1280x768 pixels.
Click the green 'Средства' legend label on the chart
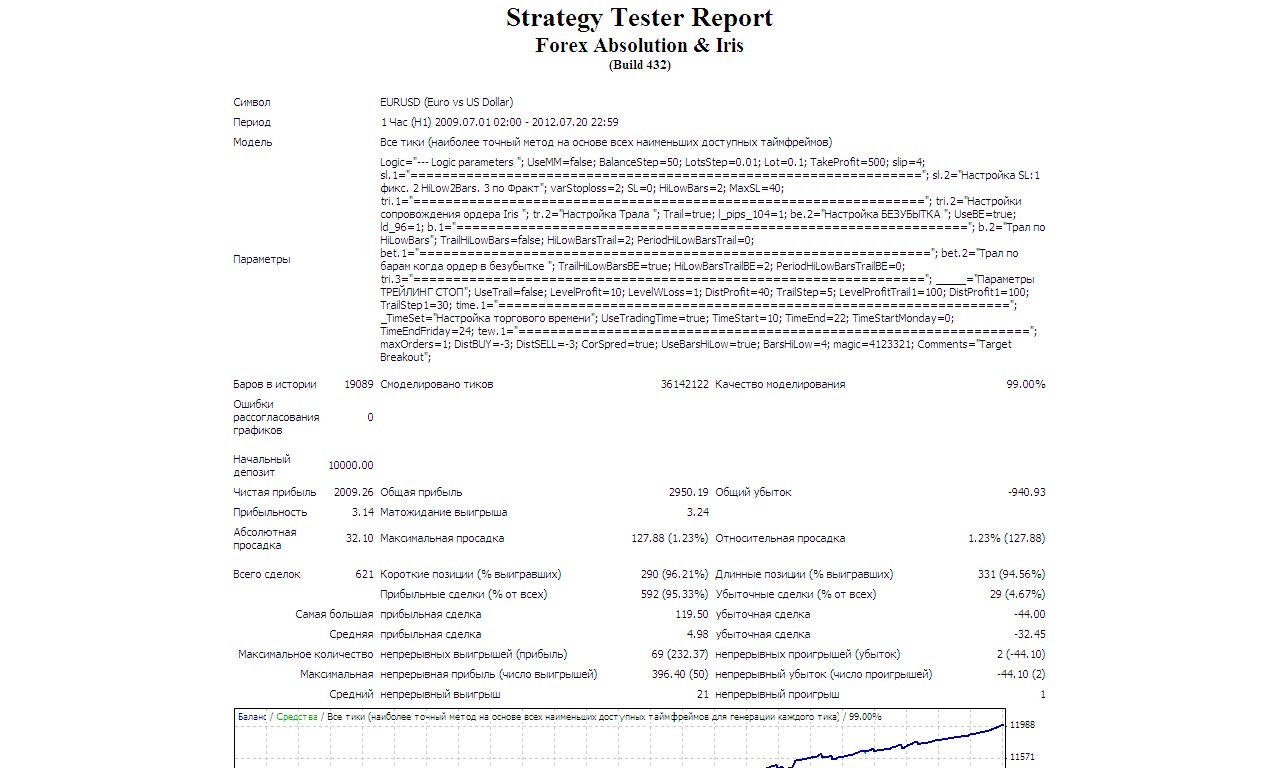298,717
